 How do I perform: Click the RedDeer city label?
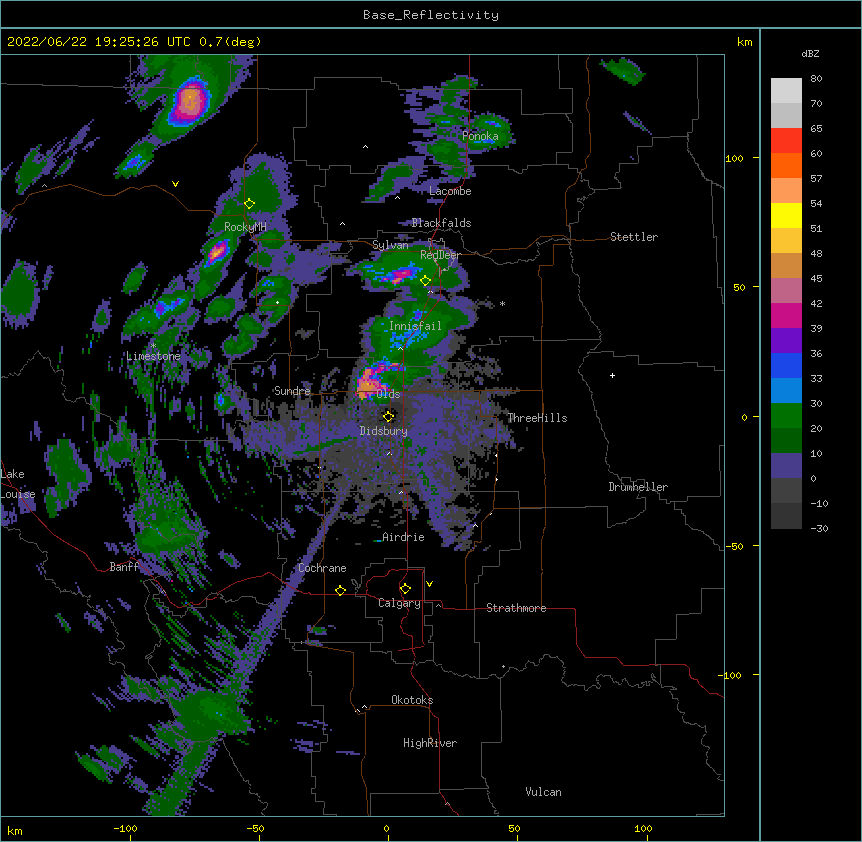tap(440, 255)
